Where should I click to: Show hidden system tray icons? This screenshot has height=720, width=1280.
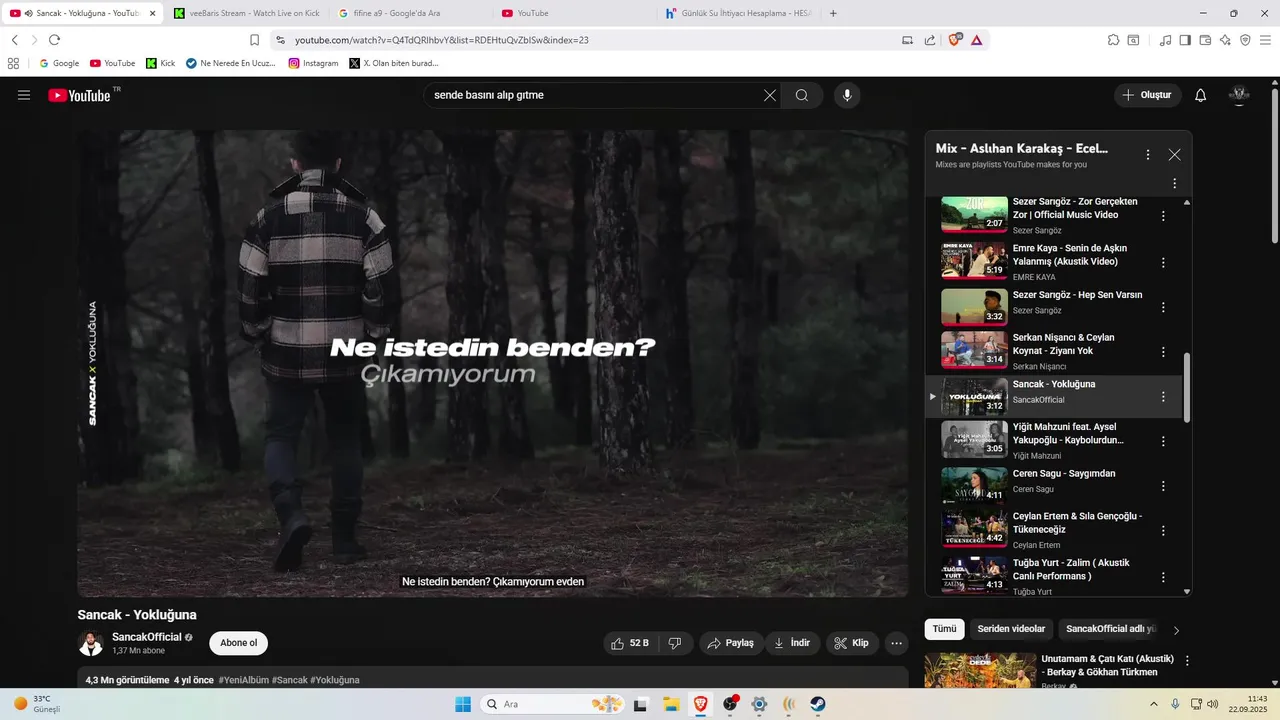[1153, 704]
